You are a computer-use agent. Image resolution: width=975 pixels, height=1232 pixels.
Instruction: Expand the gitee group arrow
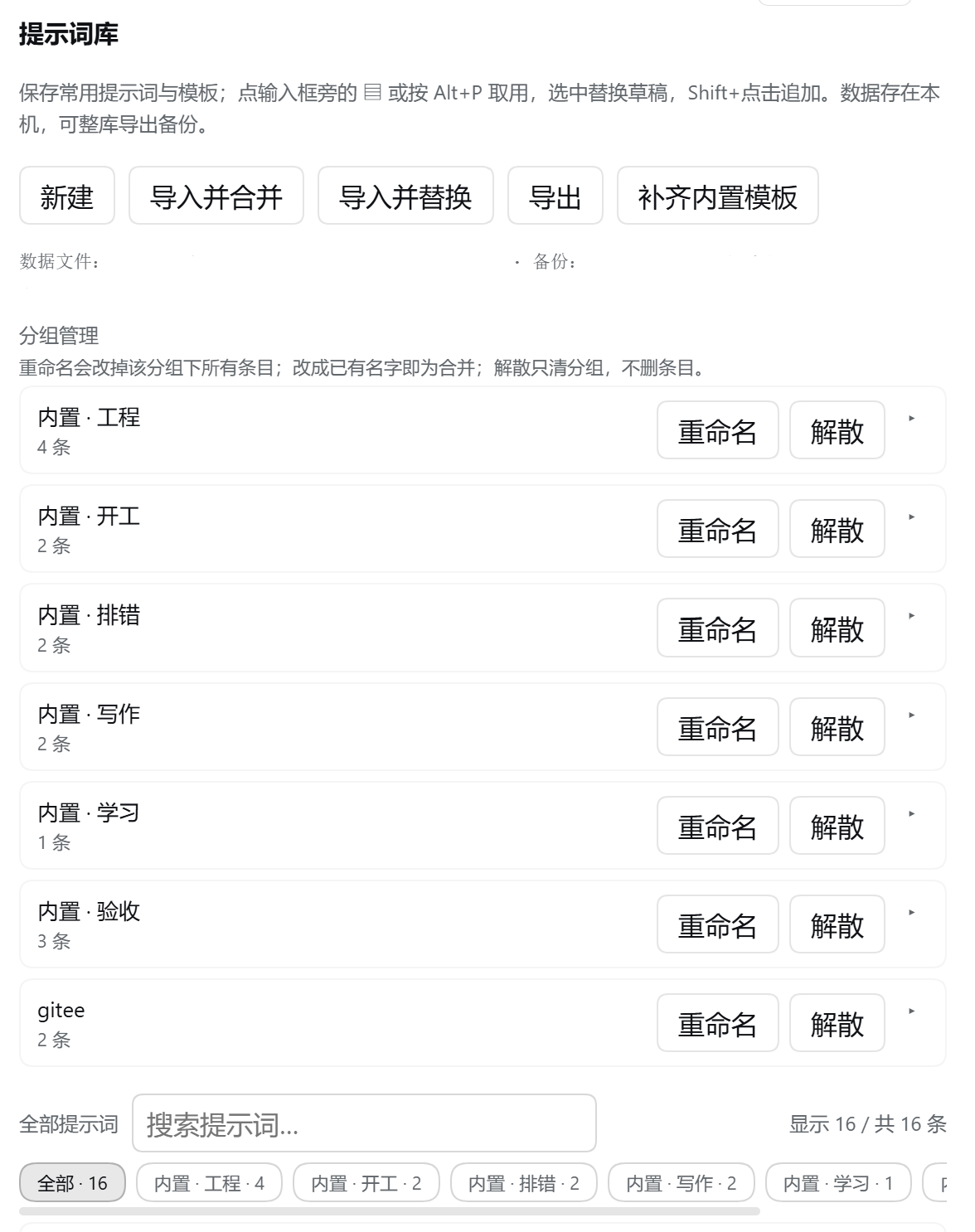tap(912, 1011)
